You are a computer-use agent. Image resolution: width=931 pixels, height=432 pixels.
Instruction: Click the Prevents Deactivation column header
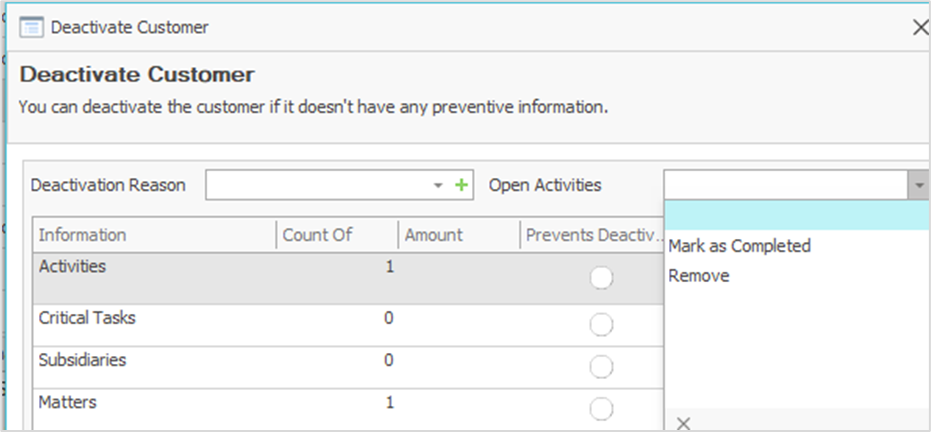592,235
